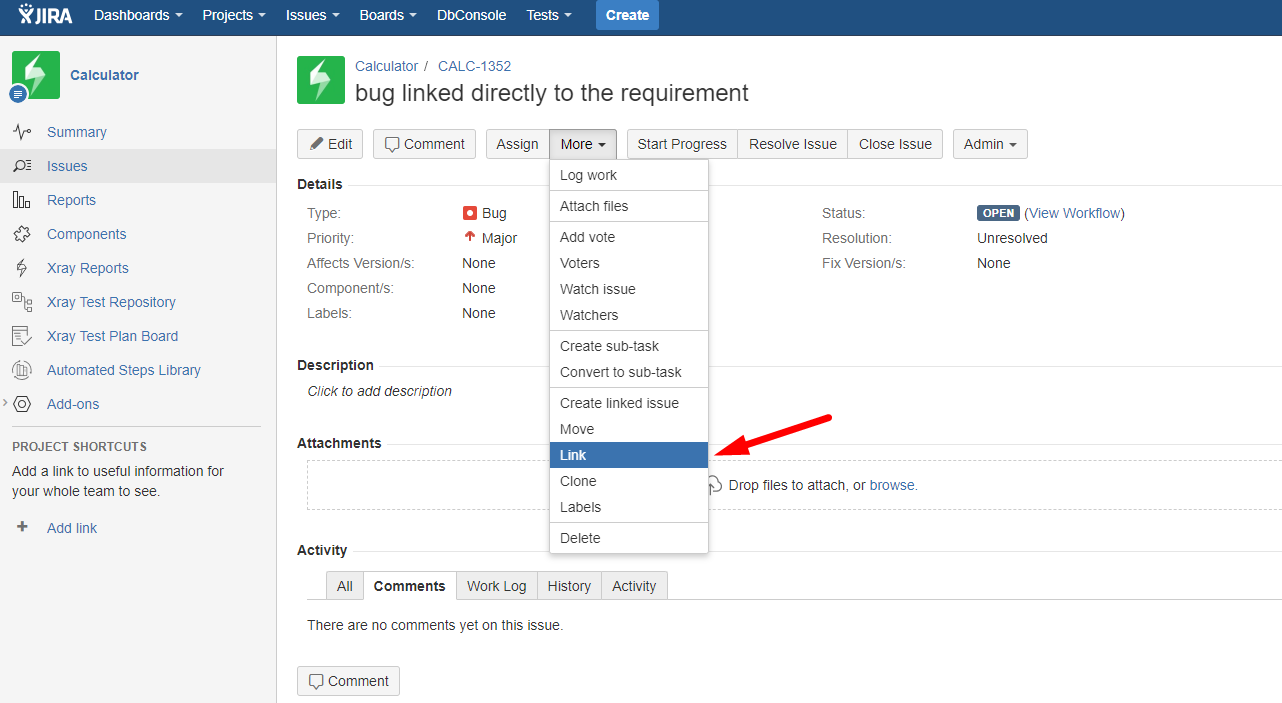The width and height of the screenshot is (1282, 703).
Task: Click the Summary pulse icon in sidebar
Action: [x=22, y=132]
